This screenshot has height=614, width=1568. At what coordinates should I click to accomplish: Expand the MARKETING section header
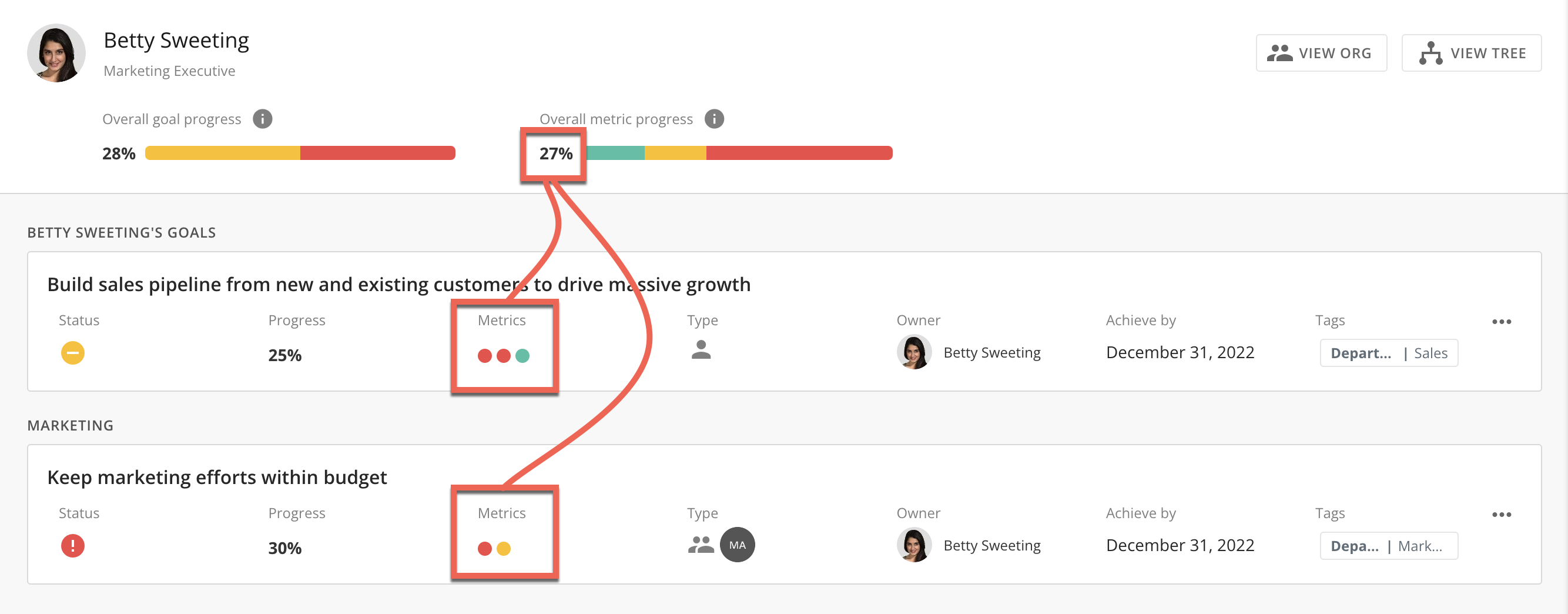tap(70, 425)
